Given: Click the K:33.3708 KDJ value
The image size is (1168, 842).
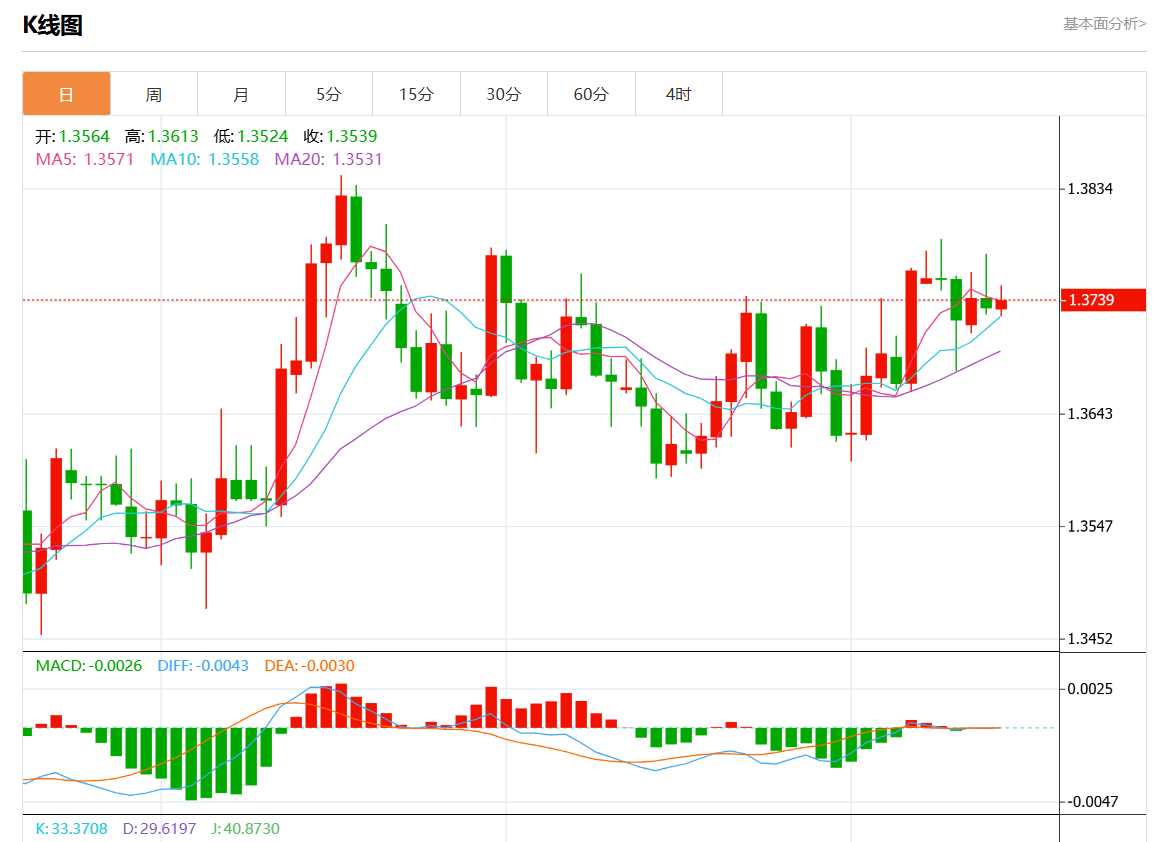Looking at the screenshot, I should point(72,829).
